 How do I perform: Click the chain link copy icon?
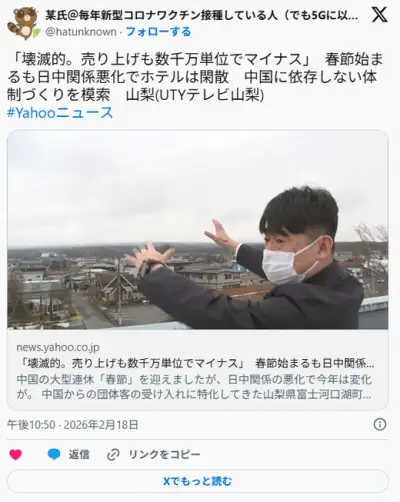tap(113, 455)
